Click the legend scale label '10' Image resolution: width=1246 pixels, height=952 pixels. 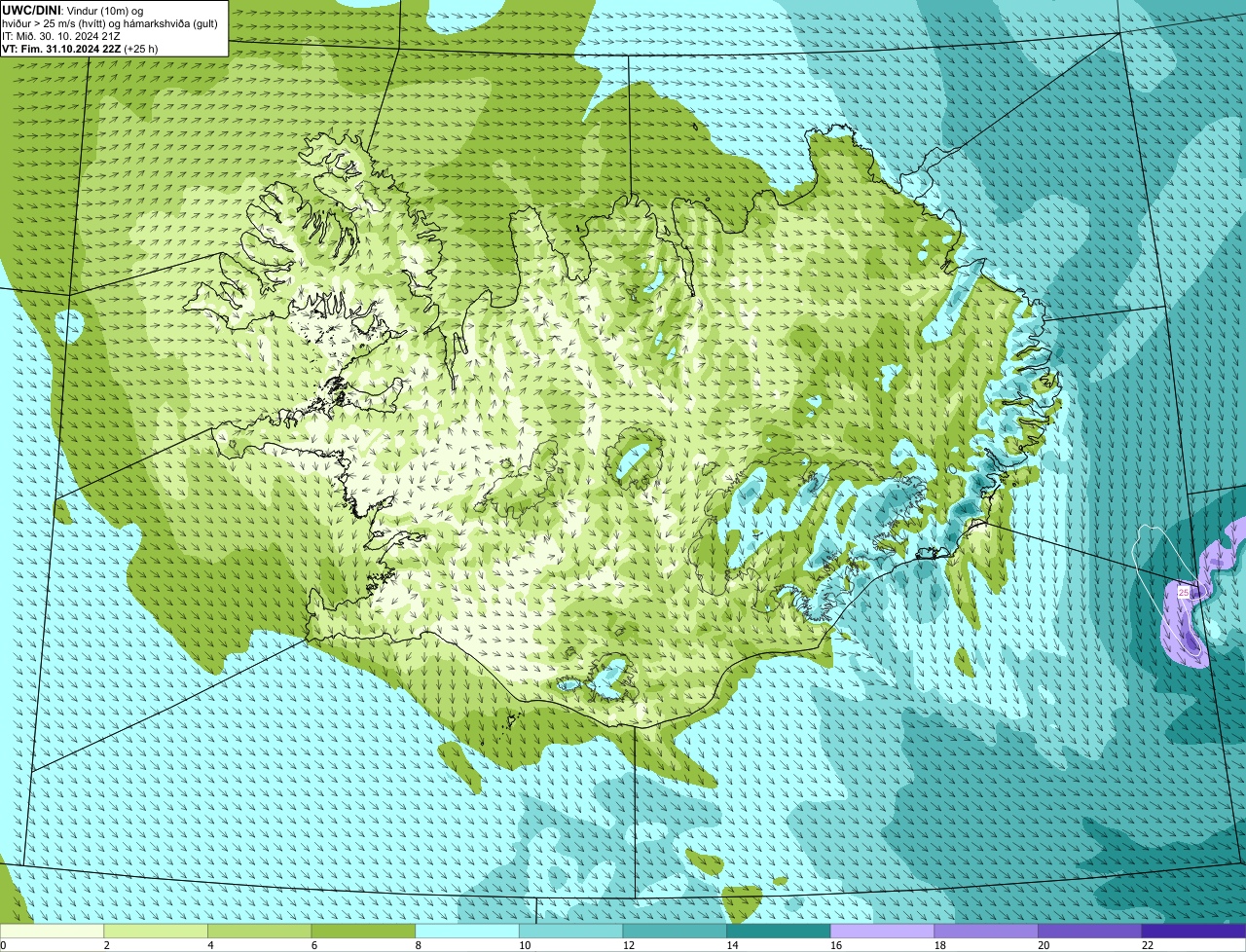point(525,945)
